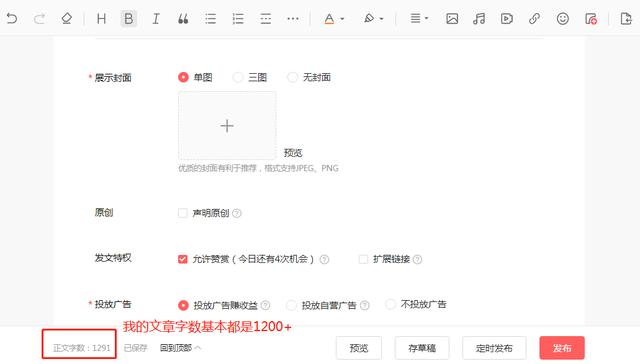
Task: Add a cover image via plus box
Action: point(227,125)
